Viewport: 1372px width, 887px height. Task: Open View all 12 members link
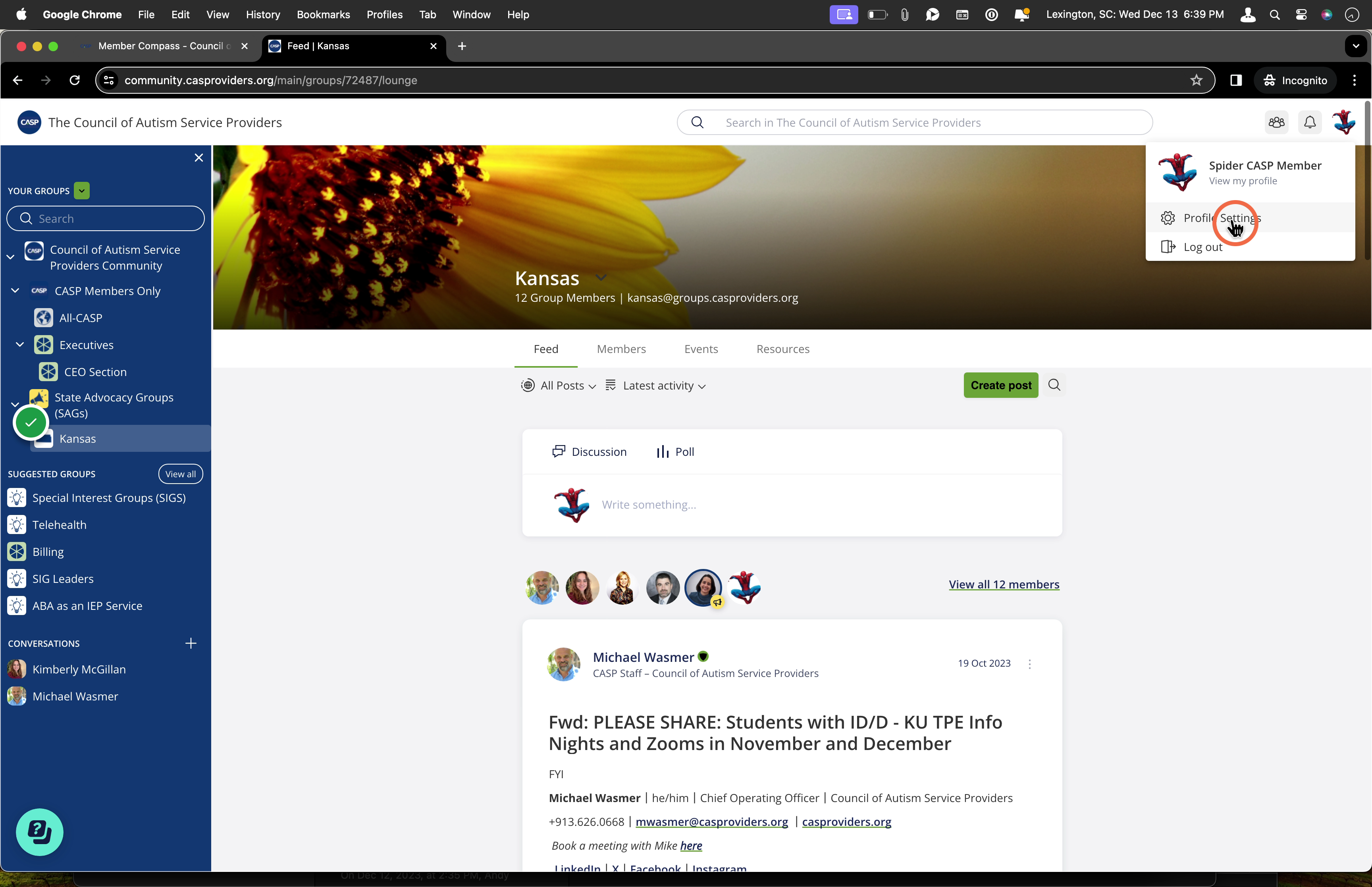click(x=1004, y=584)
